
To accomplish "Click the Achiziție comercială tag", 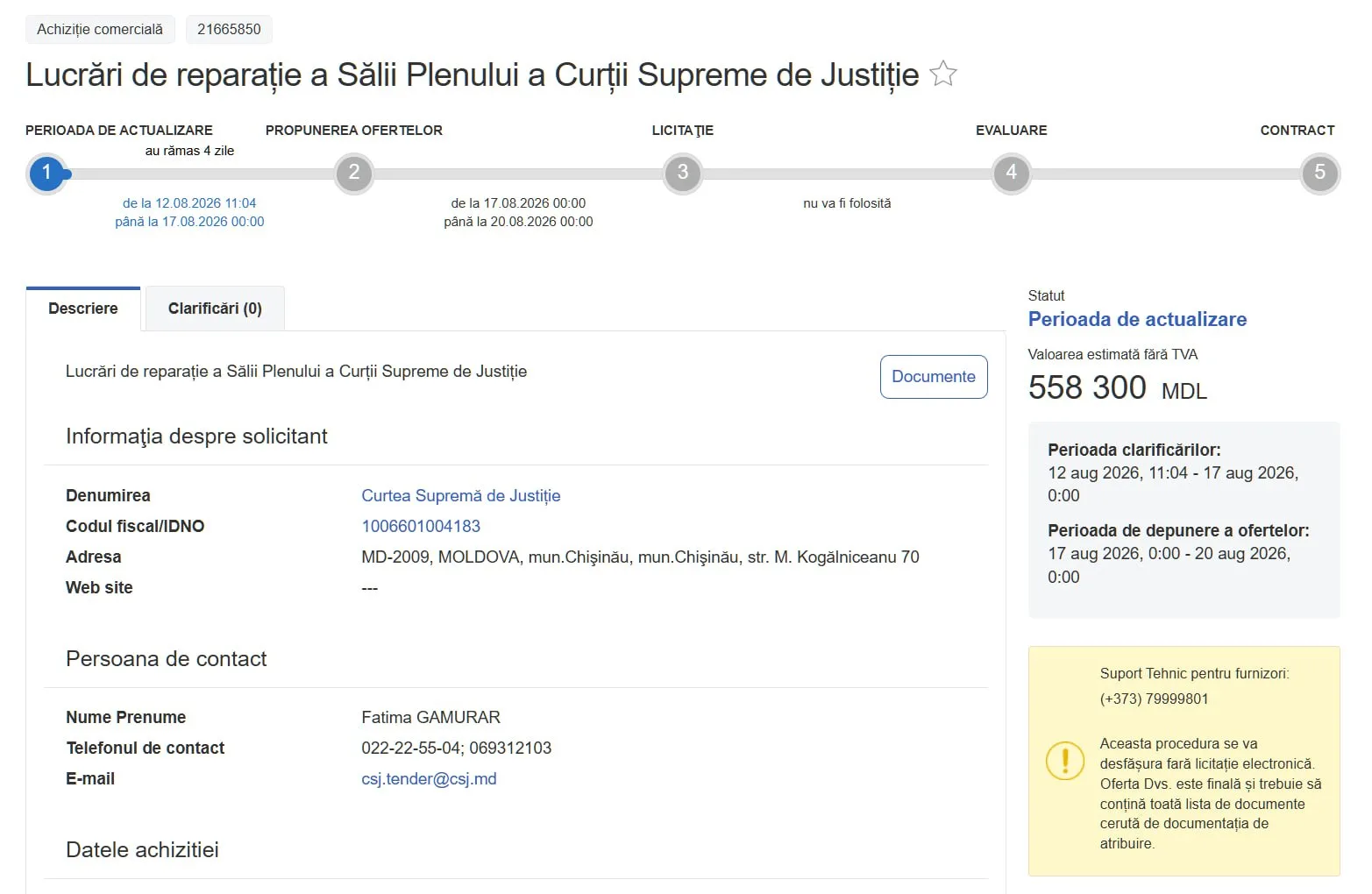I will click(100, 30).
